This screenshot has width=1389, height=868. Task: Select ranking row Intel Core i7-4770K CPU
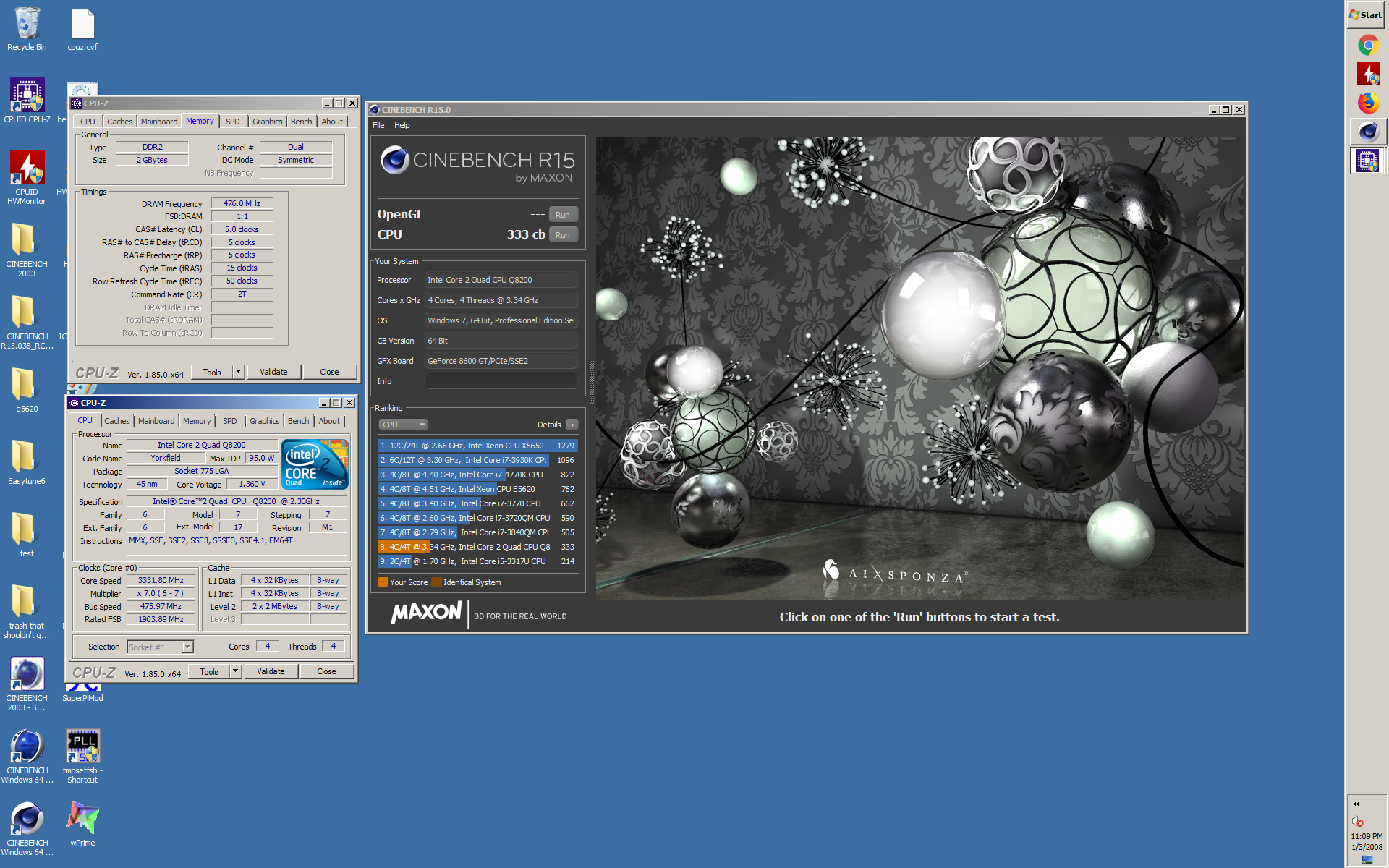477,475
